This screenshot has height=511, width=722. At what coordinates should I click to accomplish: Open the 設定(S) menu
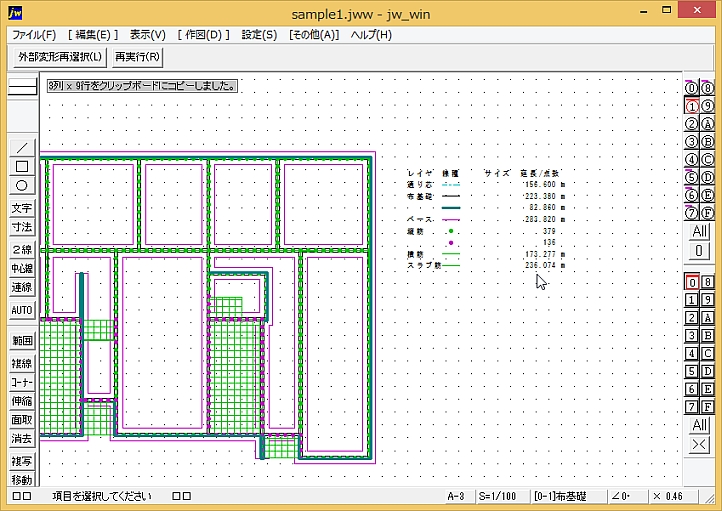point(259,34)
